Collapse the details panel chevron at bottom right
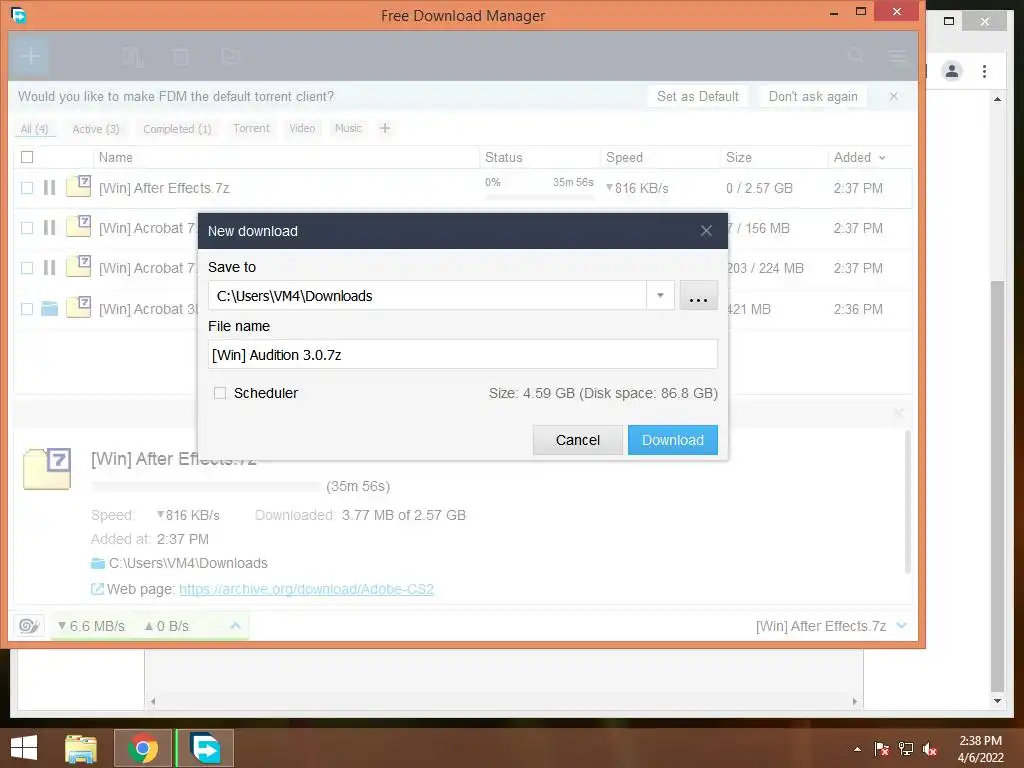This screenshot has width=1024, height=768. [x=902, y=626]
